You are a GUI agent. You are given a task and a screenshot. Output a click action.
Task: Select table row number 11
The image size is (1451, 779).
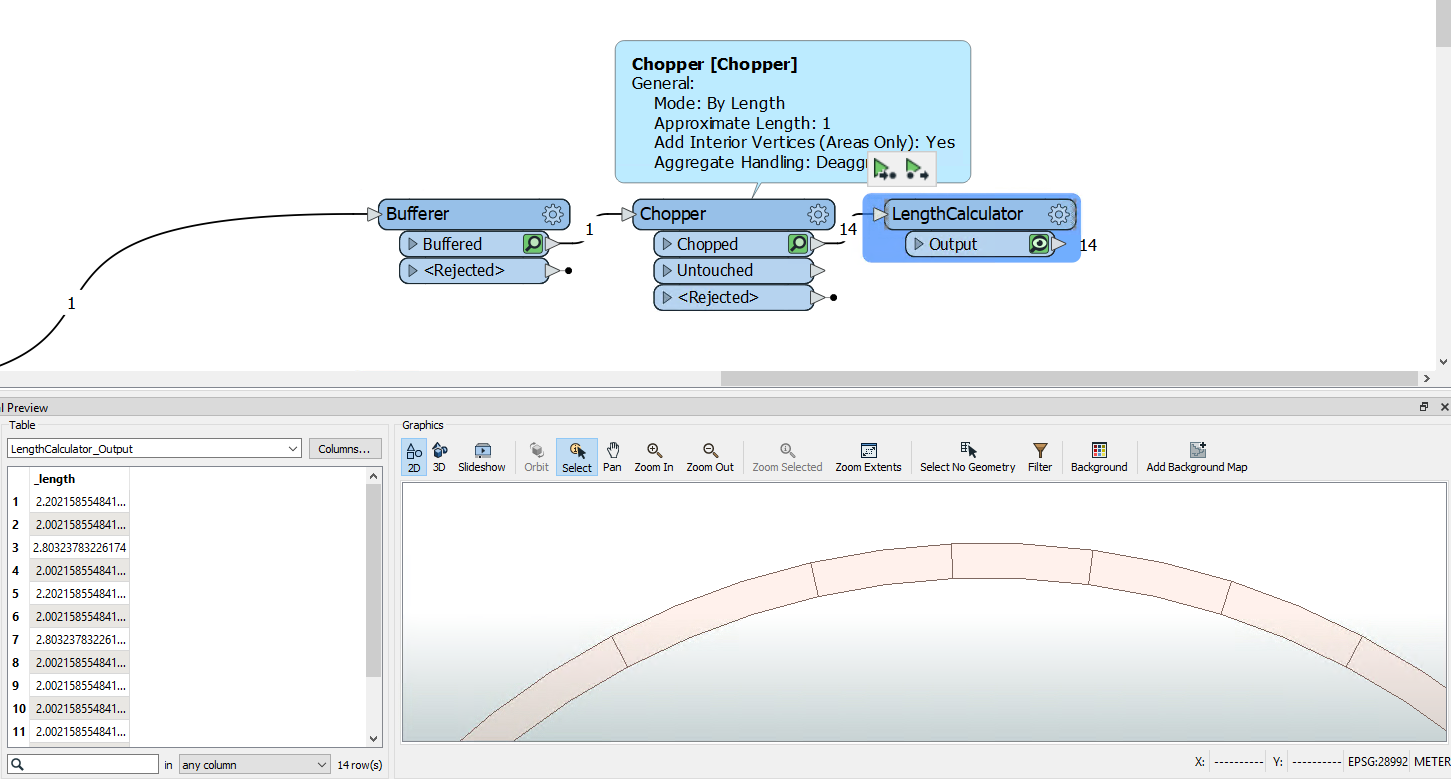[18, 731]
